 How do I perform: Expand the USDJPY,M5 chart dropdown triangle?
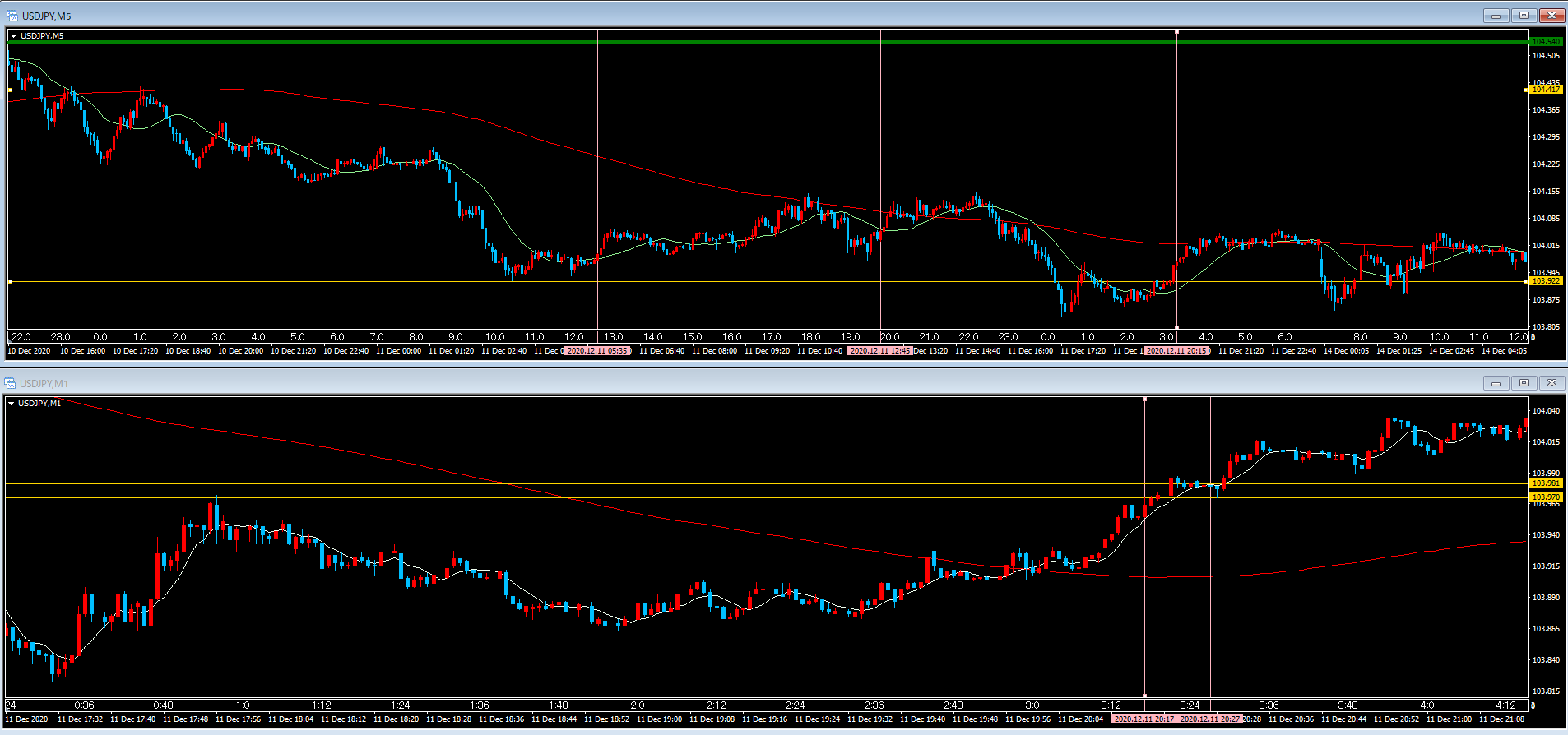click(x=13, y=36)
